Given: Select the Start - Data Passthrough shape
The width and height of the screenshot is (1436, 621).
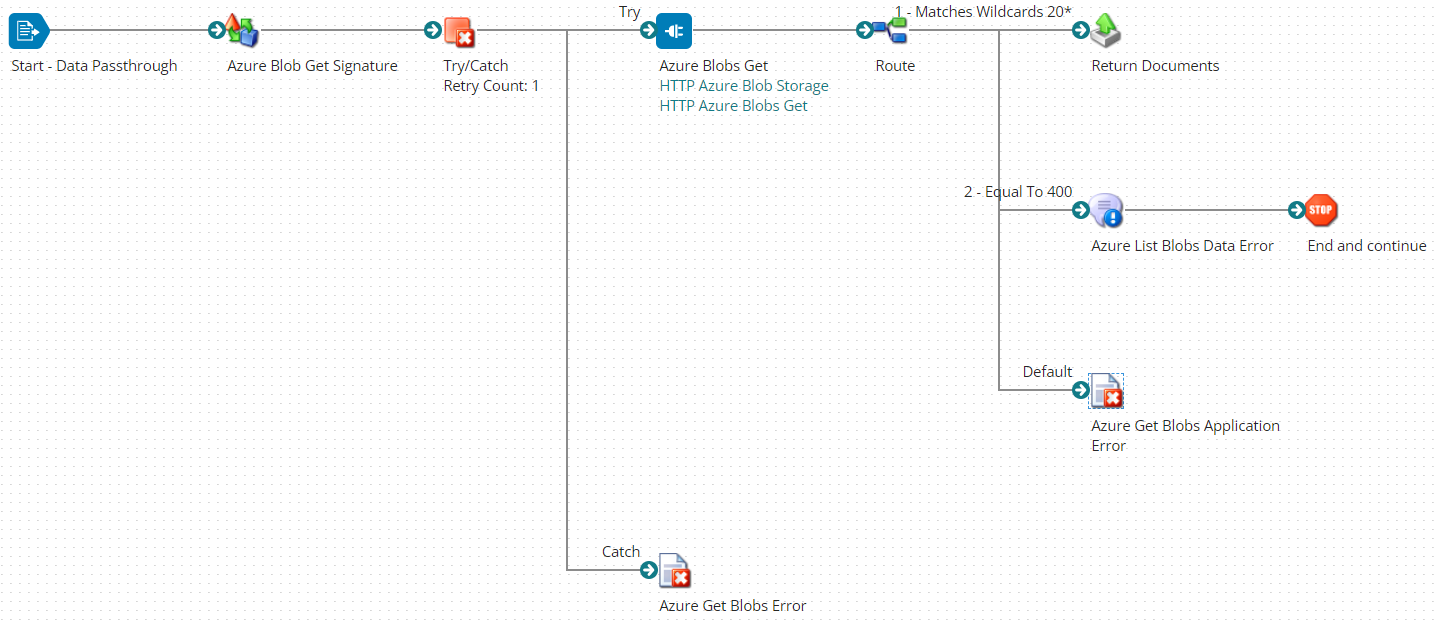Looking at the screenshot, I should click(27, 31).
